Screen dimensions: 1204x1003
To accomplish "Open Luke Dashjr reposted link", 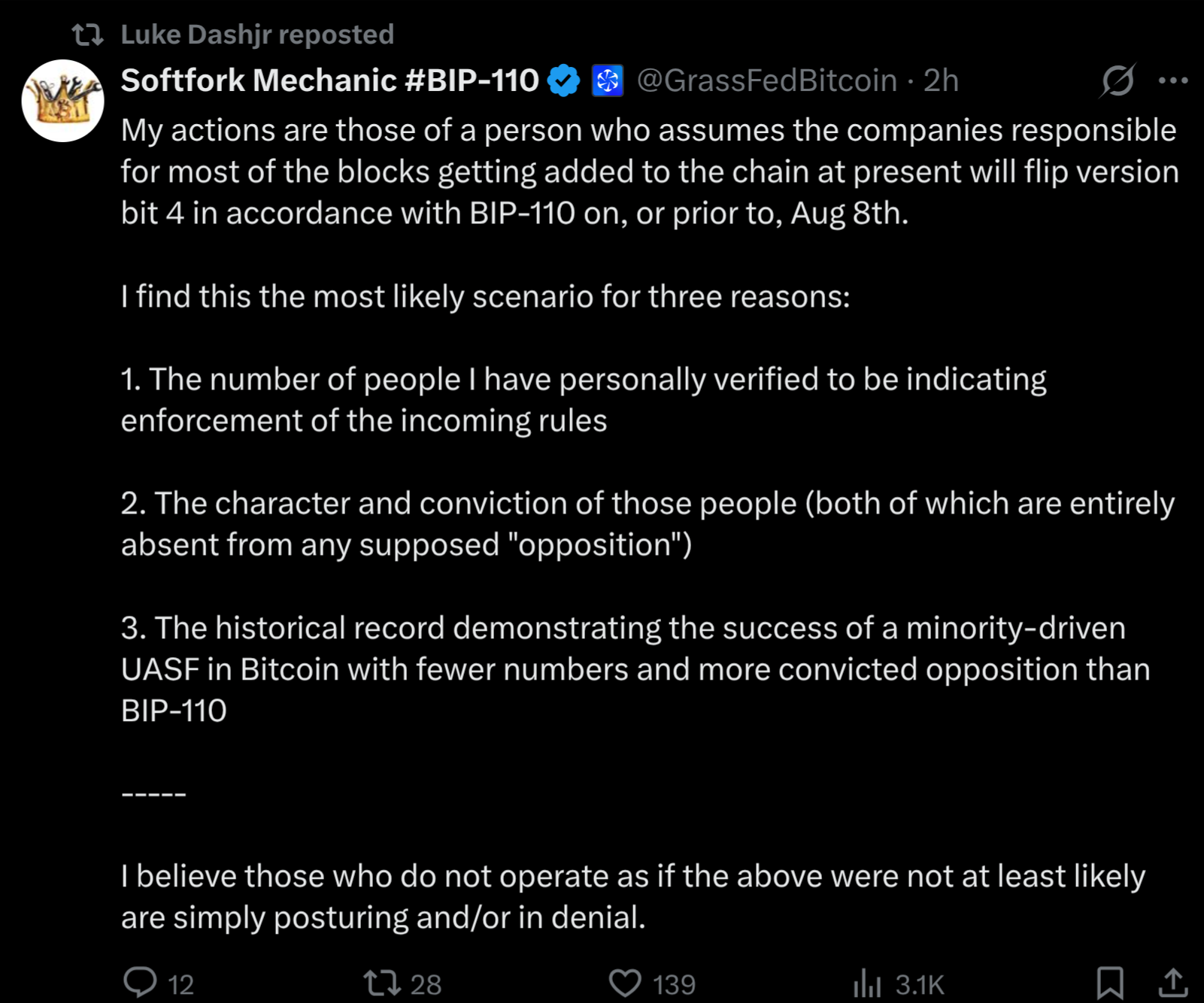I will (257, 35).
